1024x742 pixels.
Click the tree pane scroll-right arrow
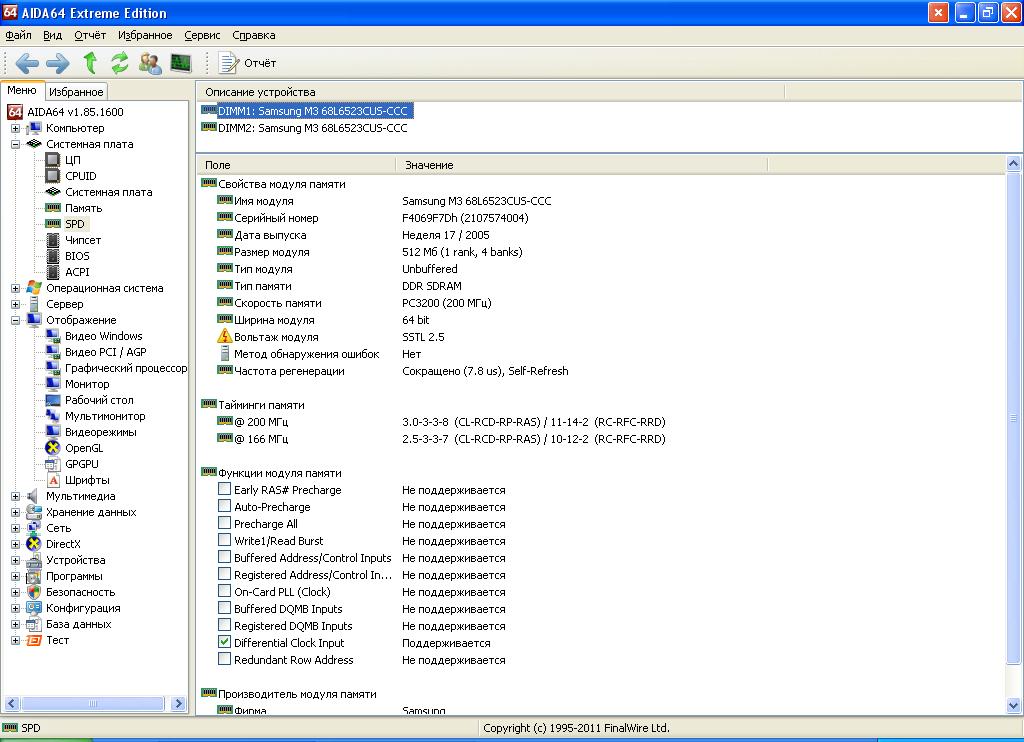pos(178,703)
